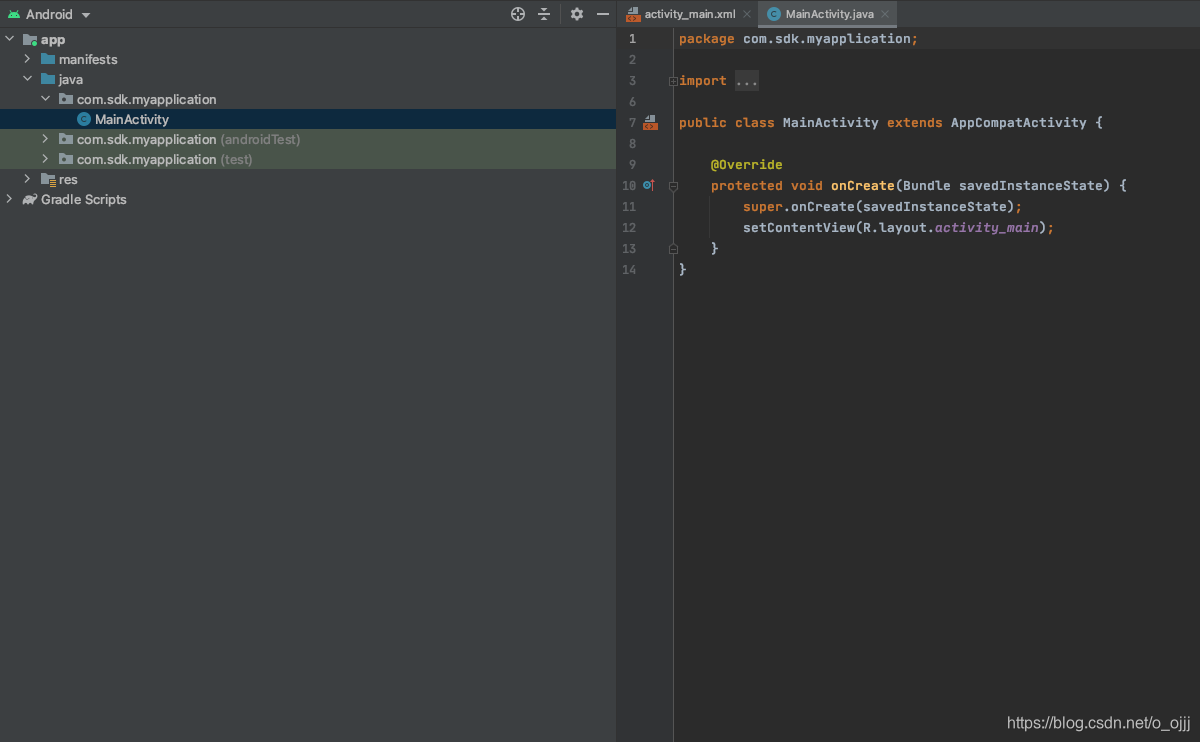Image resolution: width=1200 pixels, height=742 pixels.
Task: Click the related XML file gutter icon on line 7
Action: pyautogui.click(x=650, y=122)
